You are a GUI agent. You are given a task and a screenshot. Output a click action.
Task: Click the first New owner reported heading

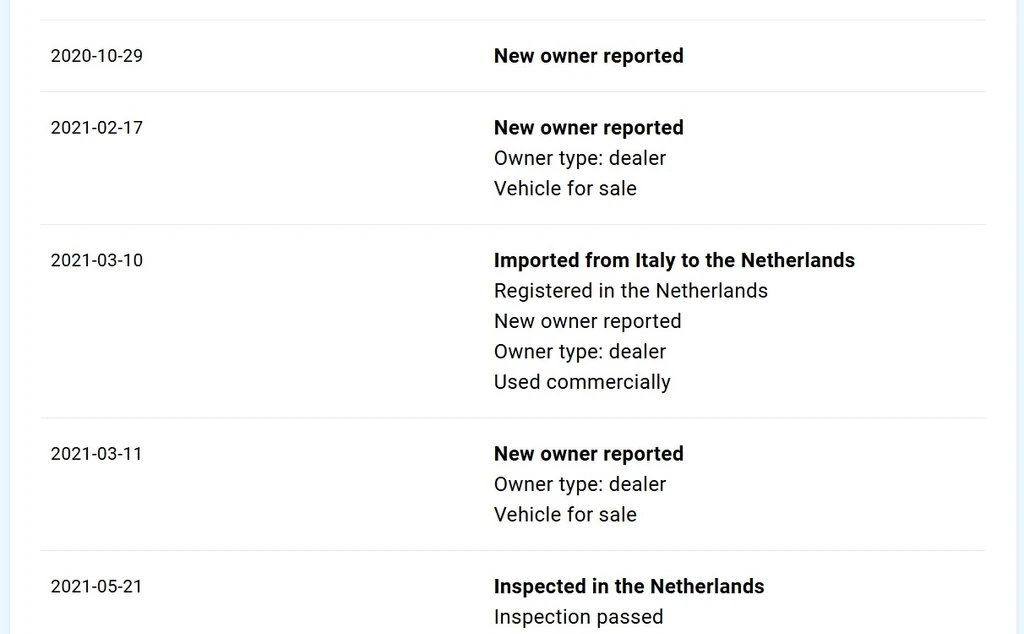coord(588,56)
